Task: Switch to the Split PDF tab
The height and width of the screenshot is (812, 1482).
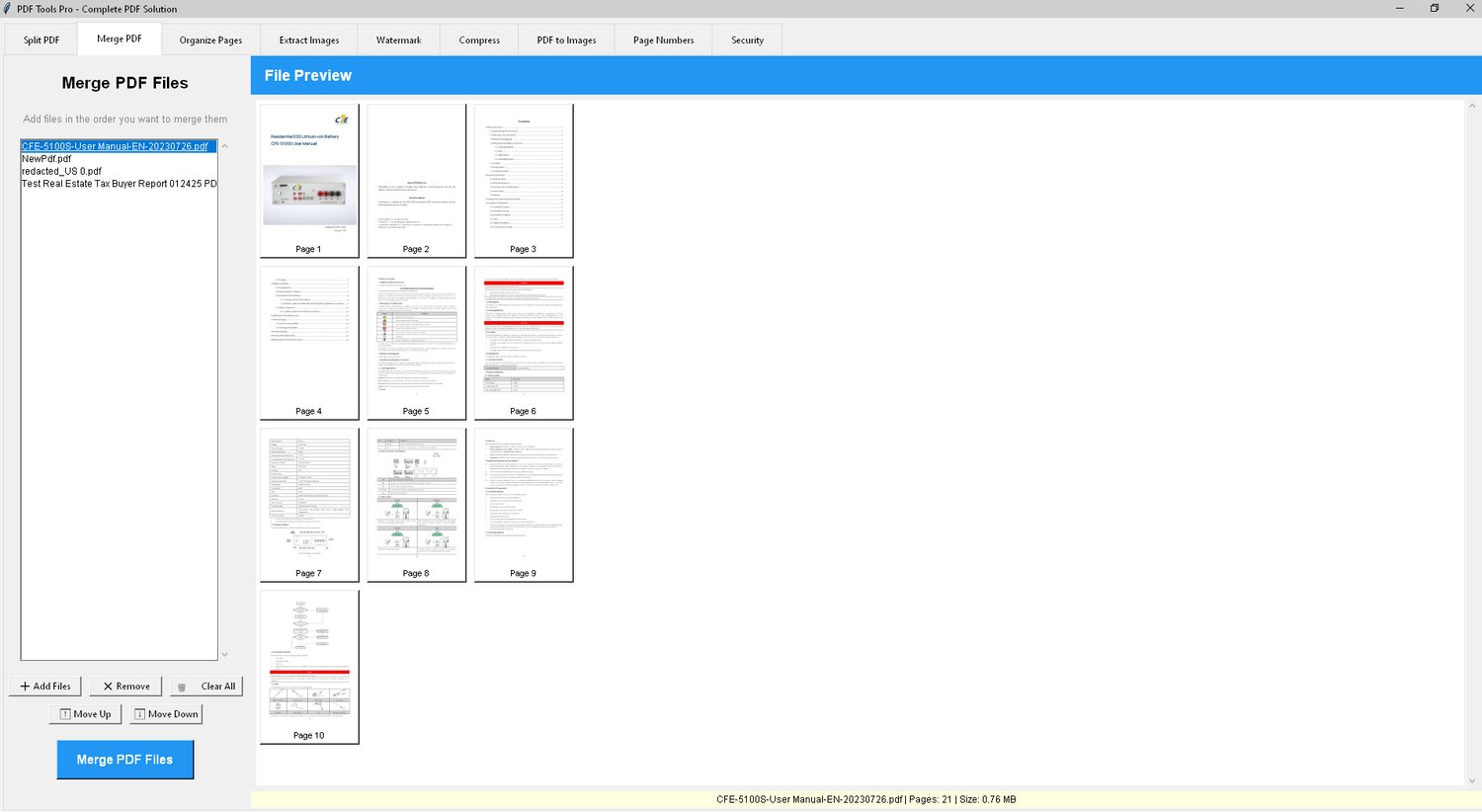Action: 41,41
